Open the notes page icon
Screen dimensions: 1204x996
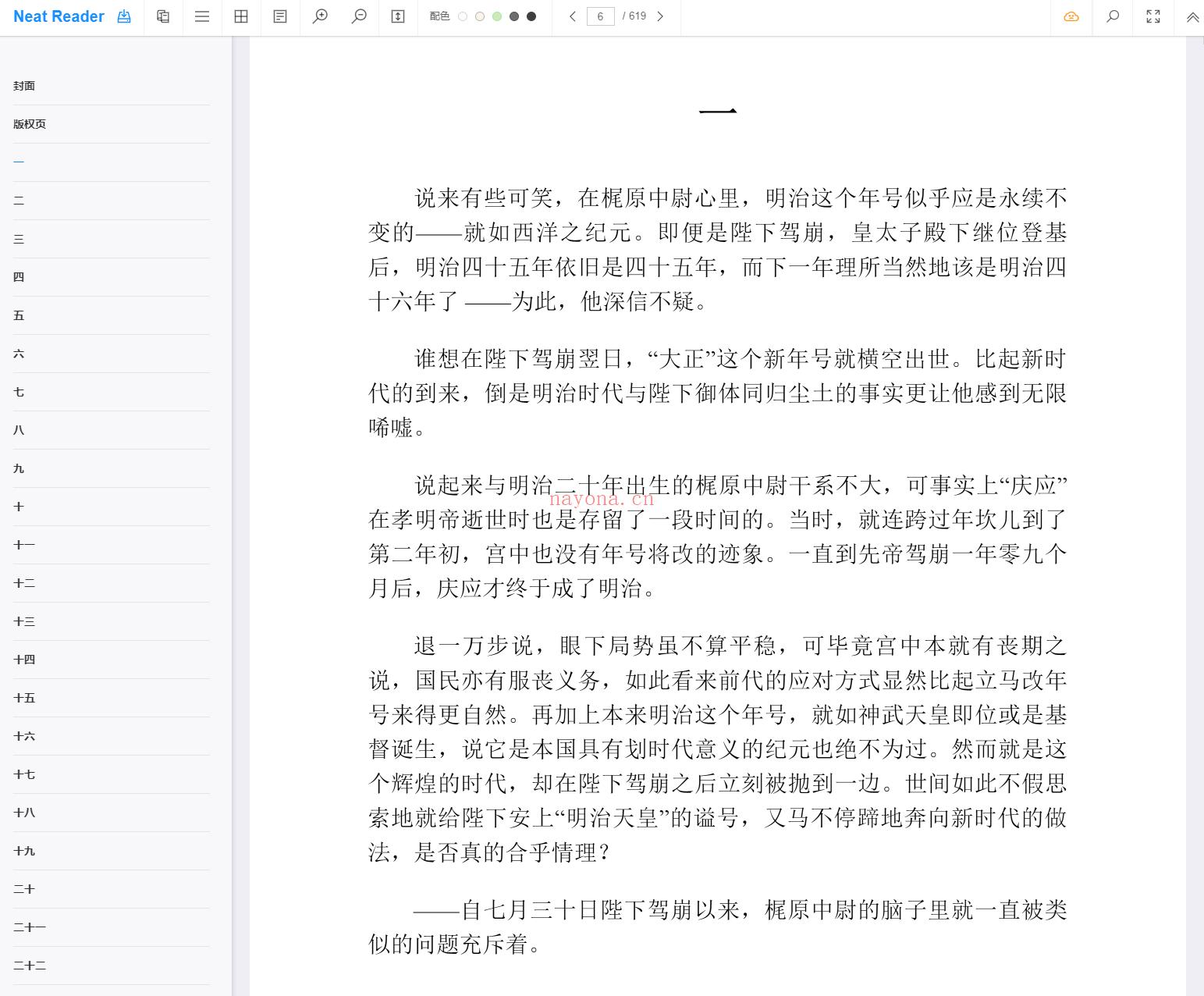click(x=280, y=16)
